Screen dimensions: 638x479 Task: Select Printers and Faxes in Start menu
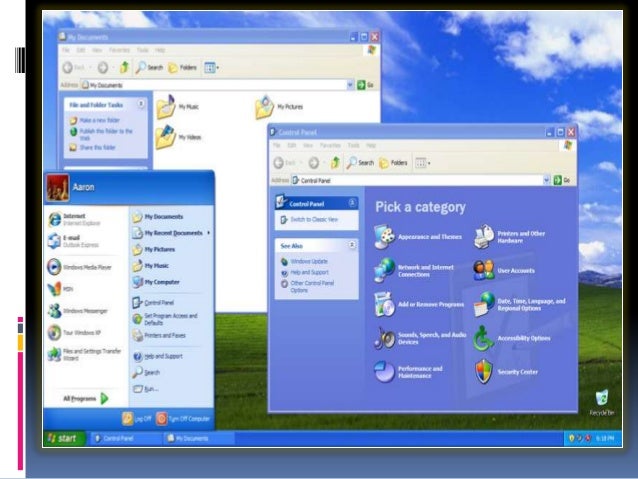tap(159, 335)
